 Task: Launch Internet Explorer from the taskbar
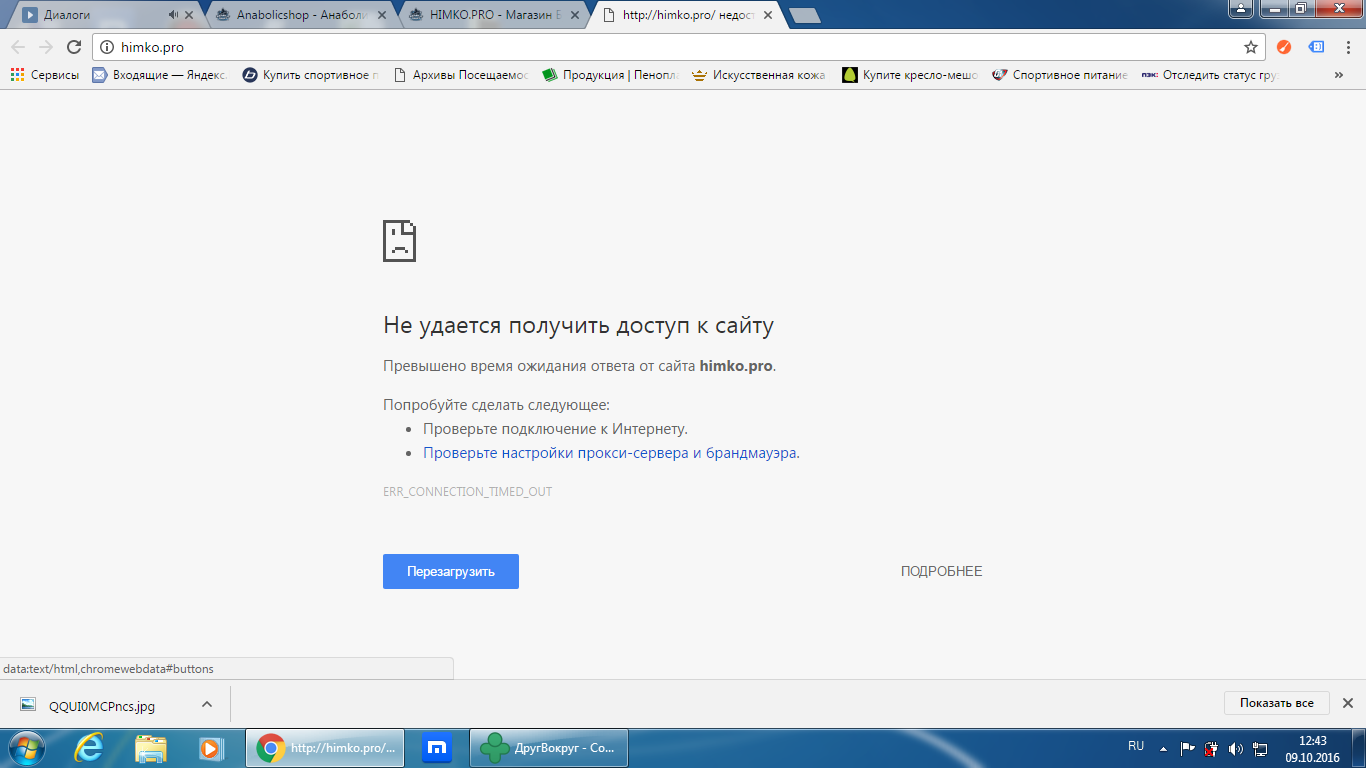coord(91,747)
